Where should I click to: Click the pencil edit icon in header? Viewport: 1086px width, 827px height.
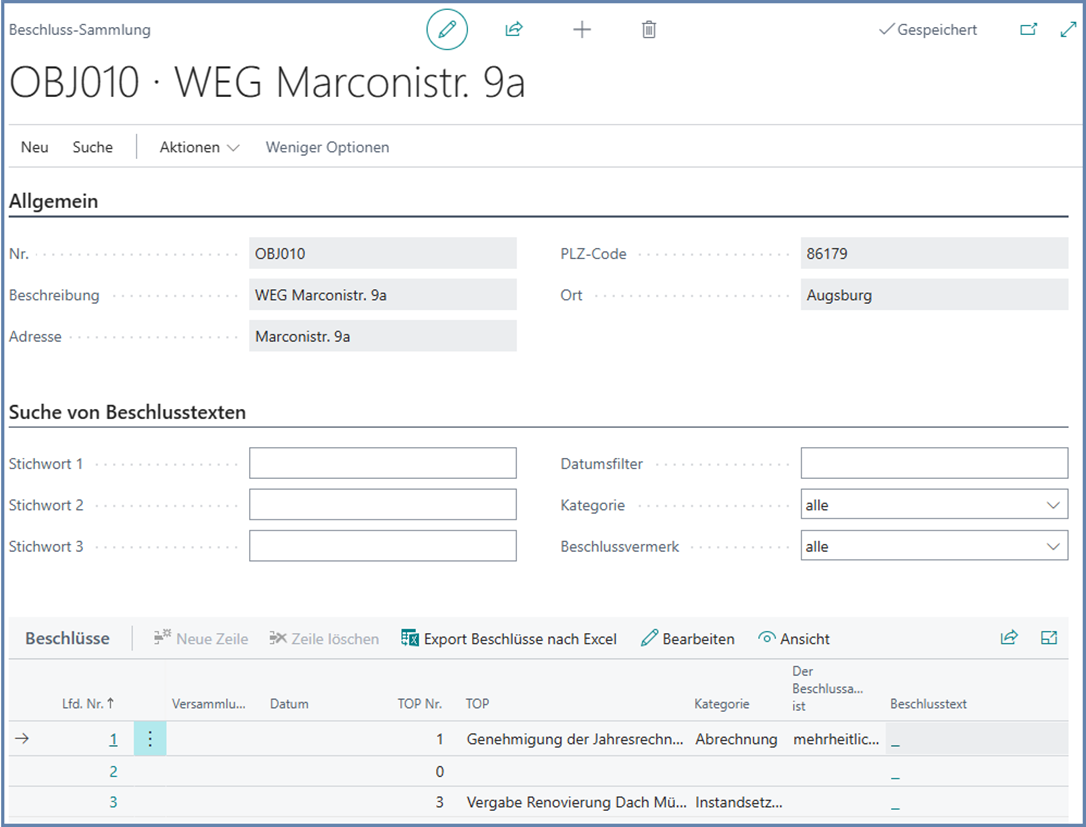(447, 30)
